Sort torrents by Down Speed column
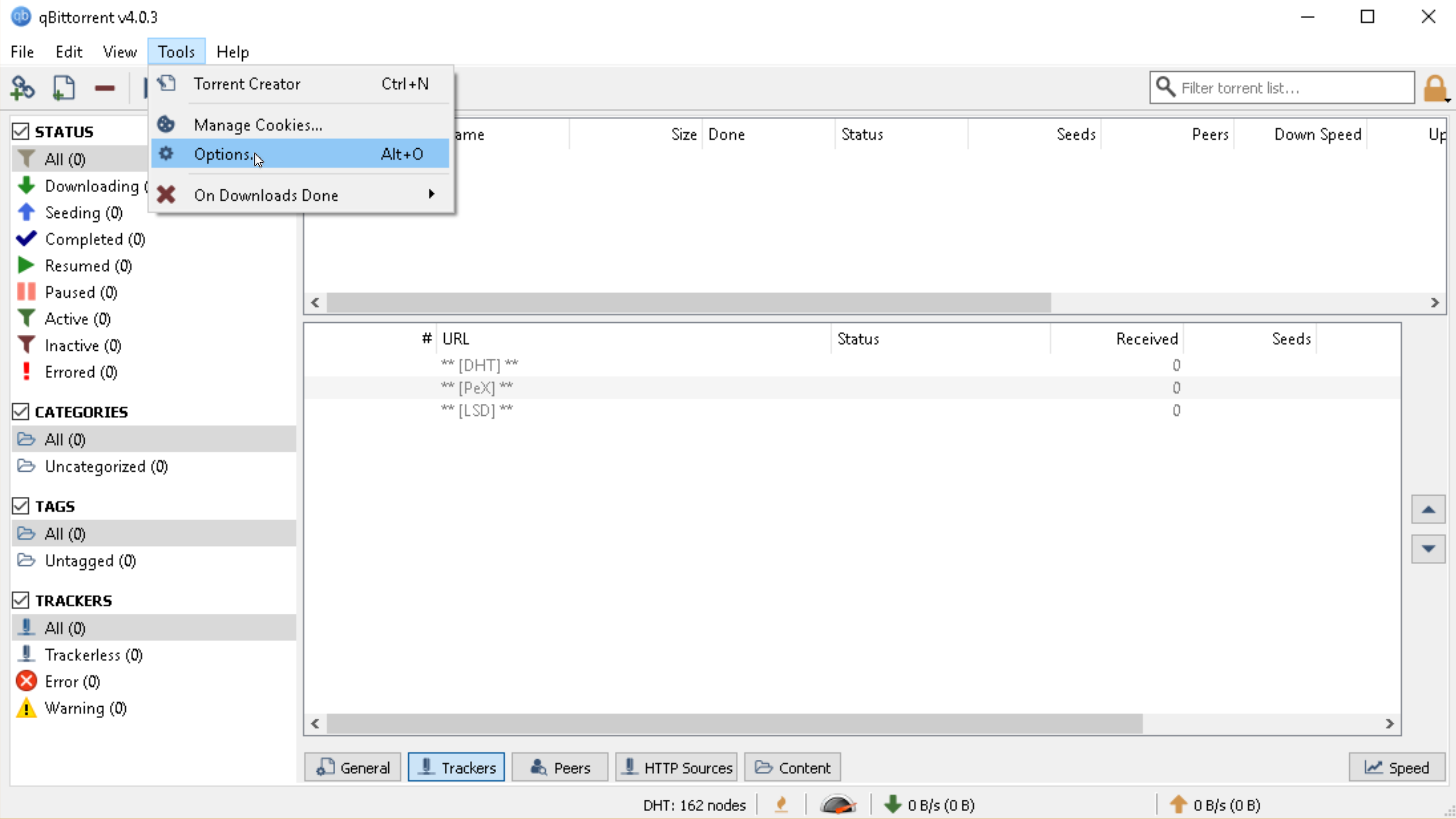 tap(1300, 134)
